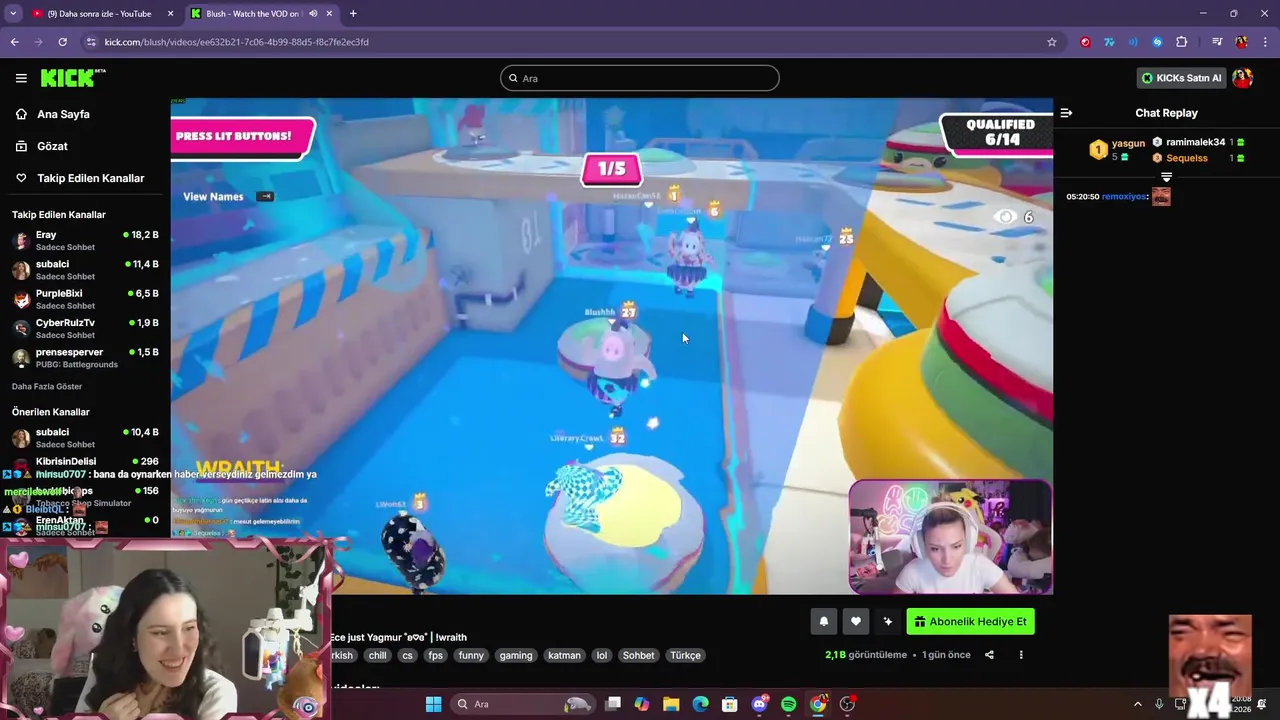Collapse the Chat Replay panel with arrow icon

pos(1066,113)
